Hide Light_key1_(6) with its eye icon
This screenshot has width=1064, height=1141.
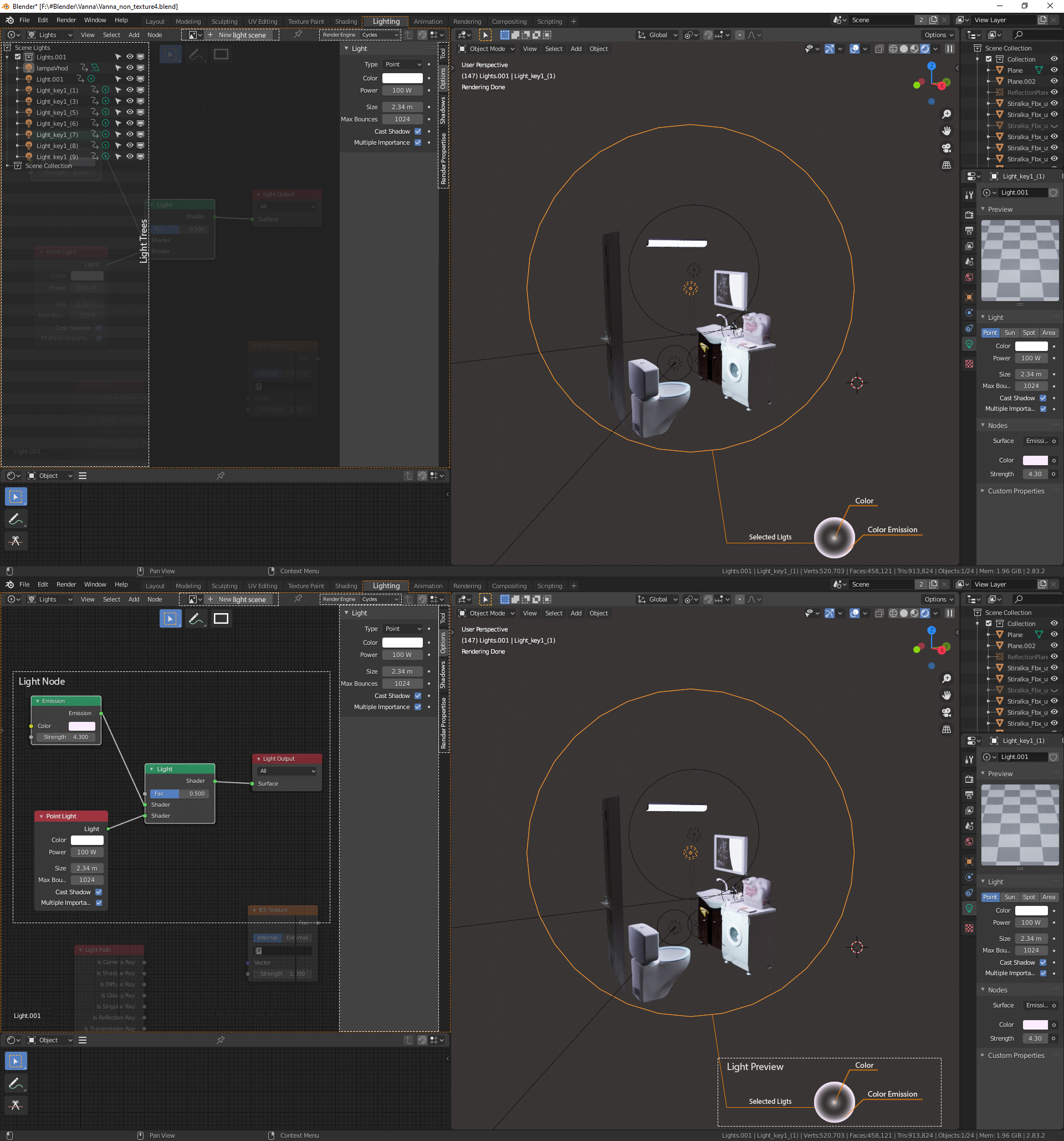coord(130,124)
